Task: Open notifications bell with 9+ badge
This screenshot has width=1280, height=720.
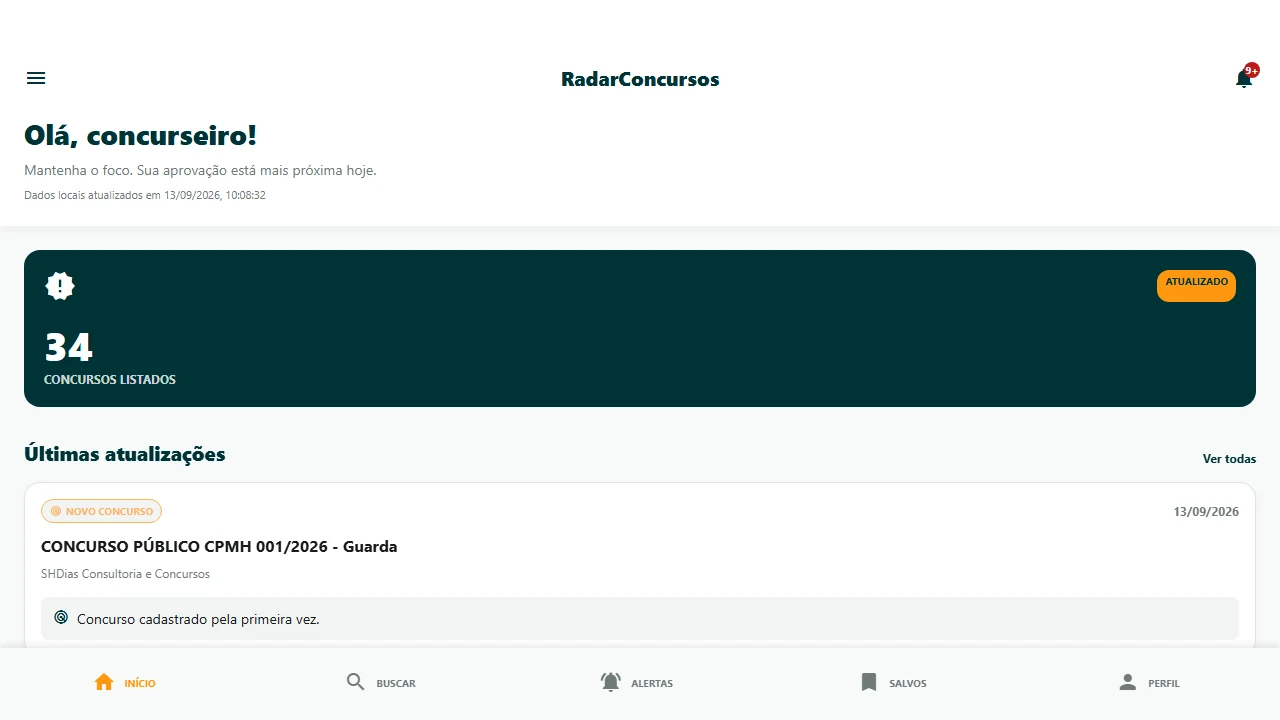Action: 1244,78
